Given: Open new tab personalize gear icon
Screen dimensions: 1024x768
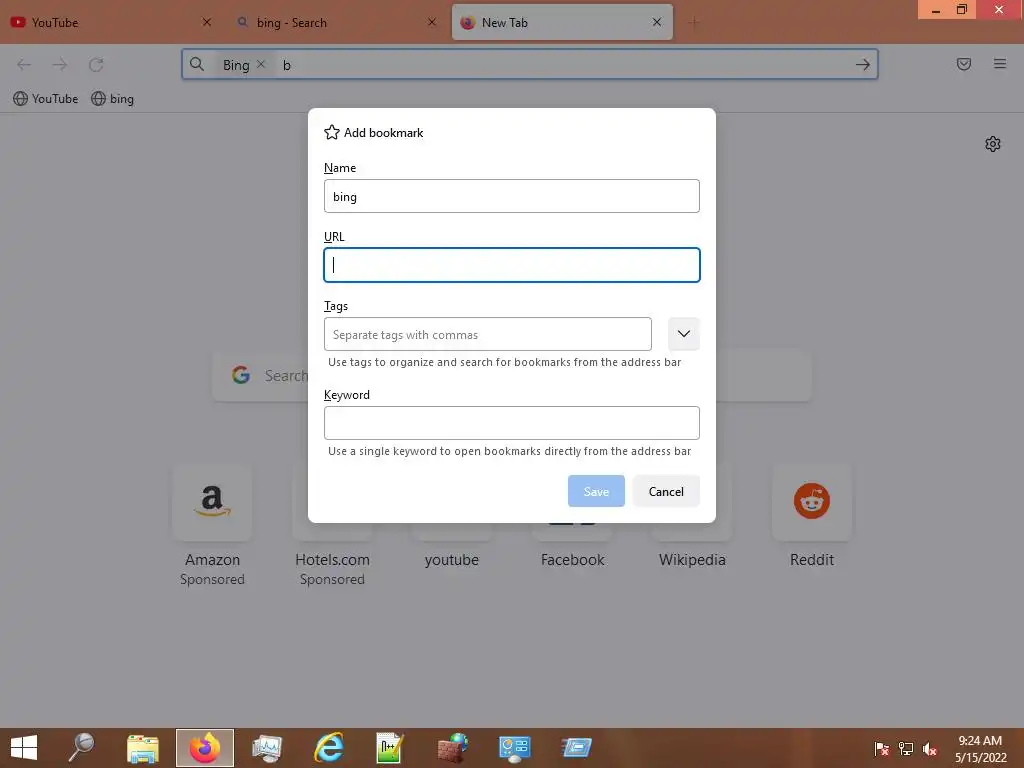Looking at the screenshot, I should pyautogui.click(x=993, y=144).
